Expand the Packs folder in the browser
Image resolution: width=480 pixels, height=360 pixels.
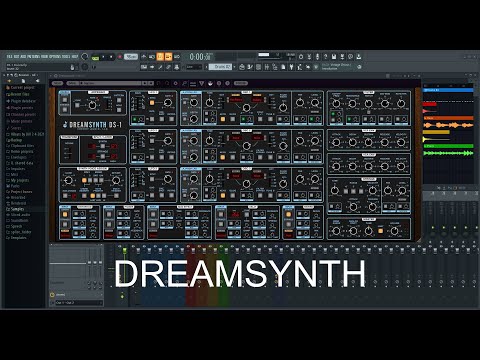click(15, 186)
